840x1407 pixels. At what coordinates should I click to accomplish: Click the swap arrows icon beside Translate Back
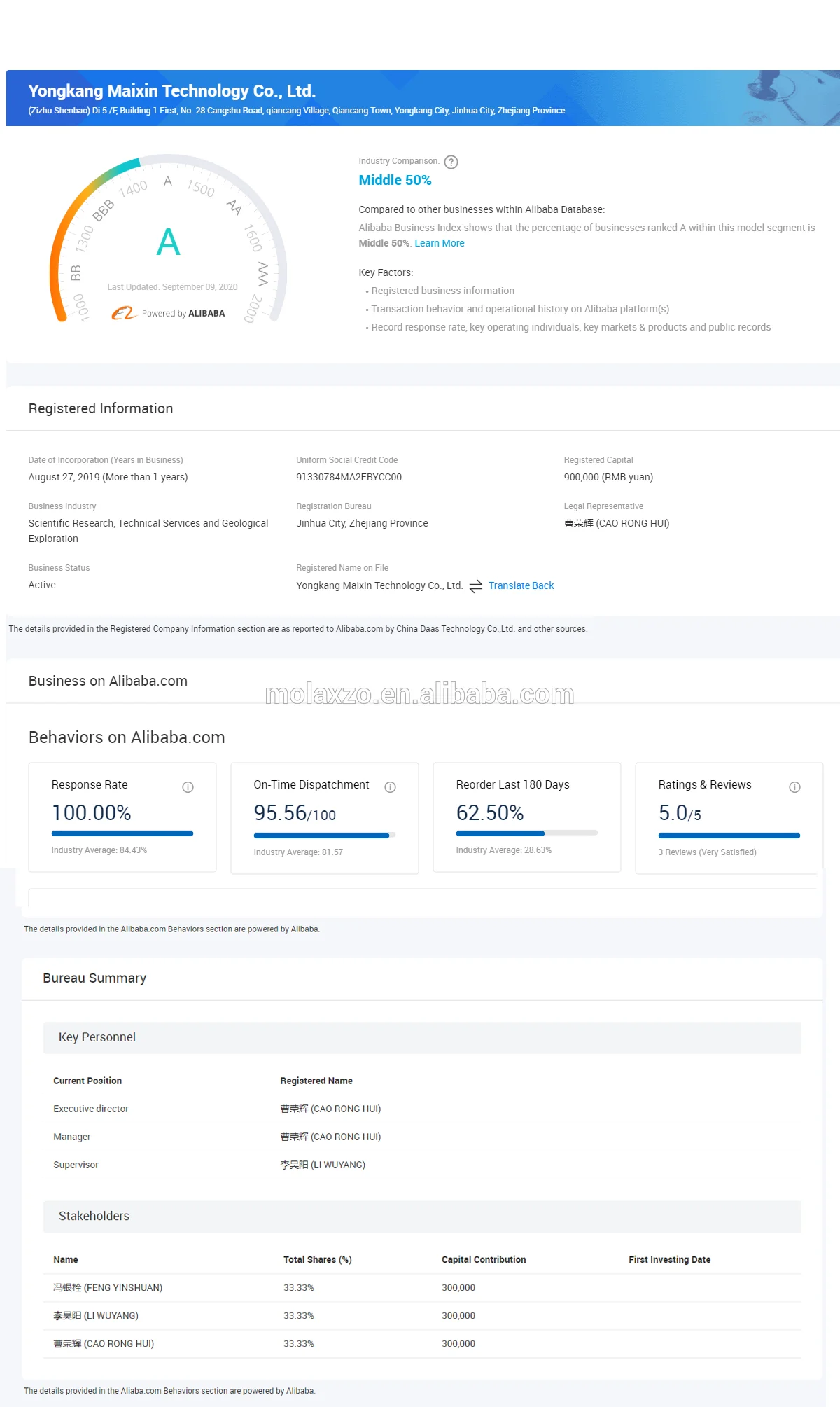click(476, 586)
